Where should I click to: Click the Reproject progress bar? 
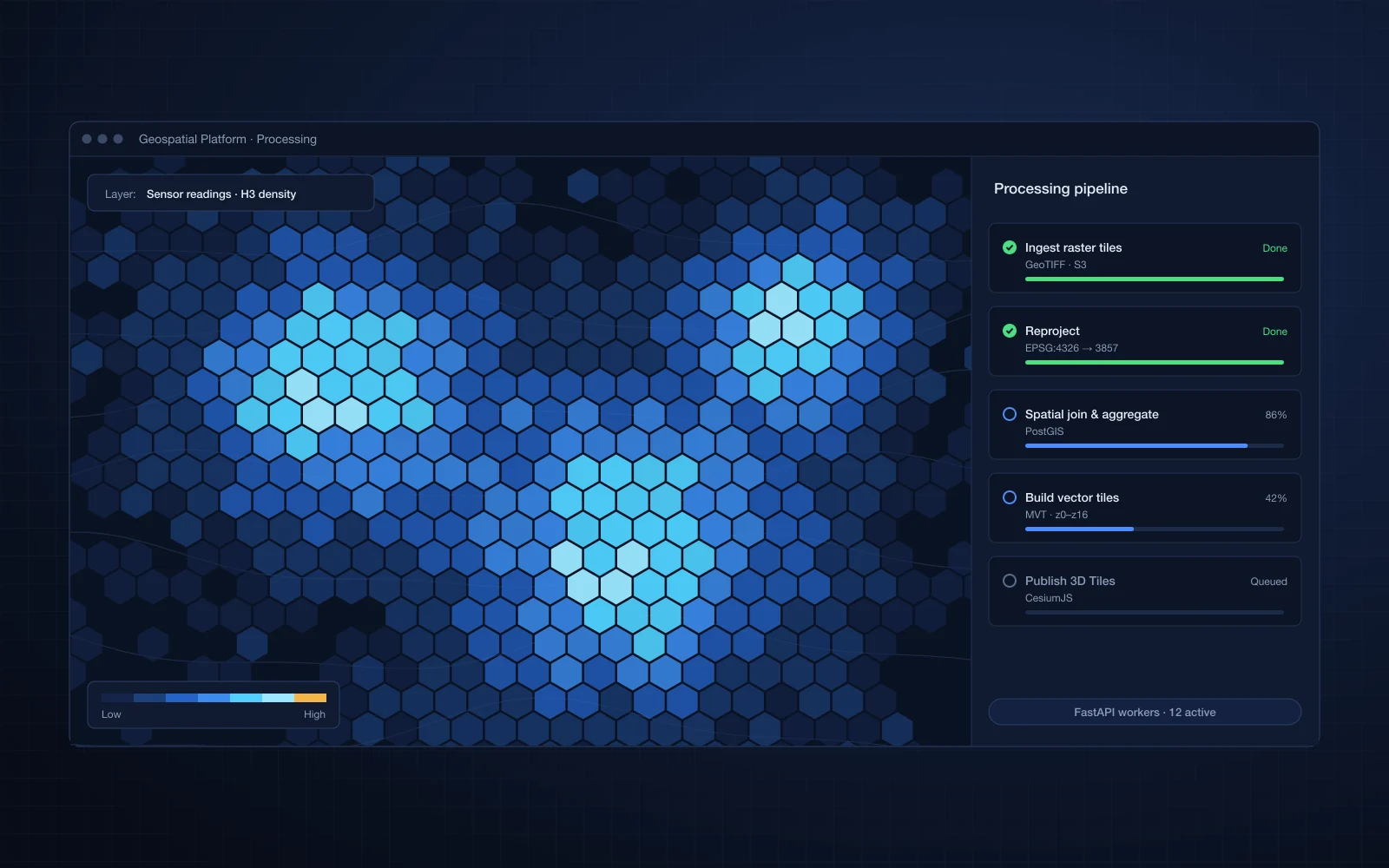(1154, 362)
